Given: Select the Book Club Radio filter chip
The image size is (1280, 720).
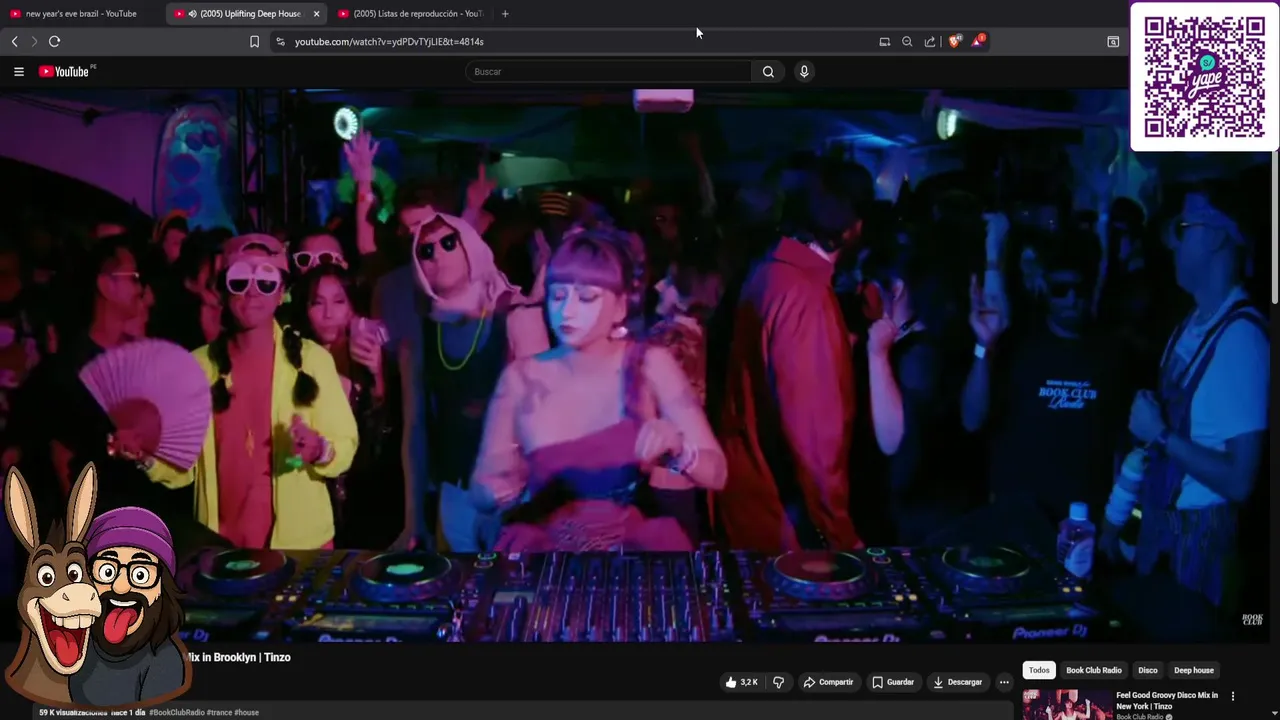Looking at the screenshot, I should tap(1093, 670).
